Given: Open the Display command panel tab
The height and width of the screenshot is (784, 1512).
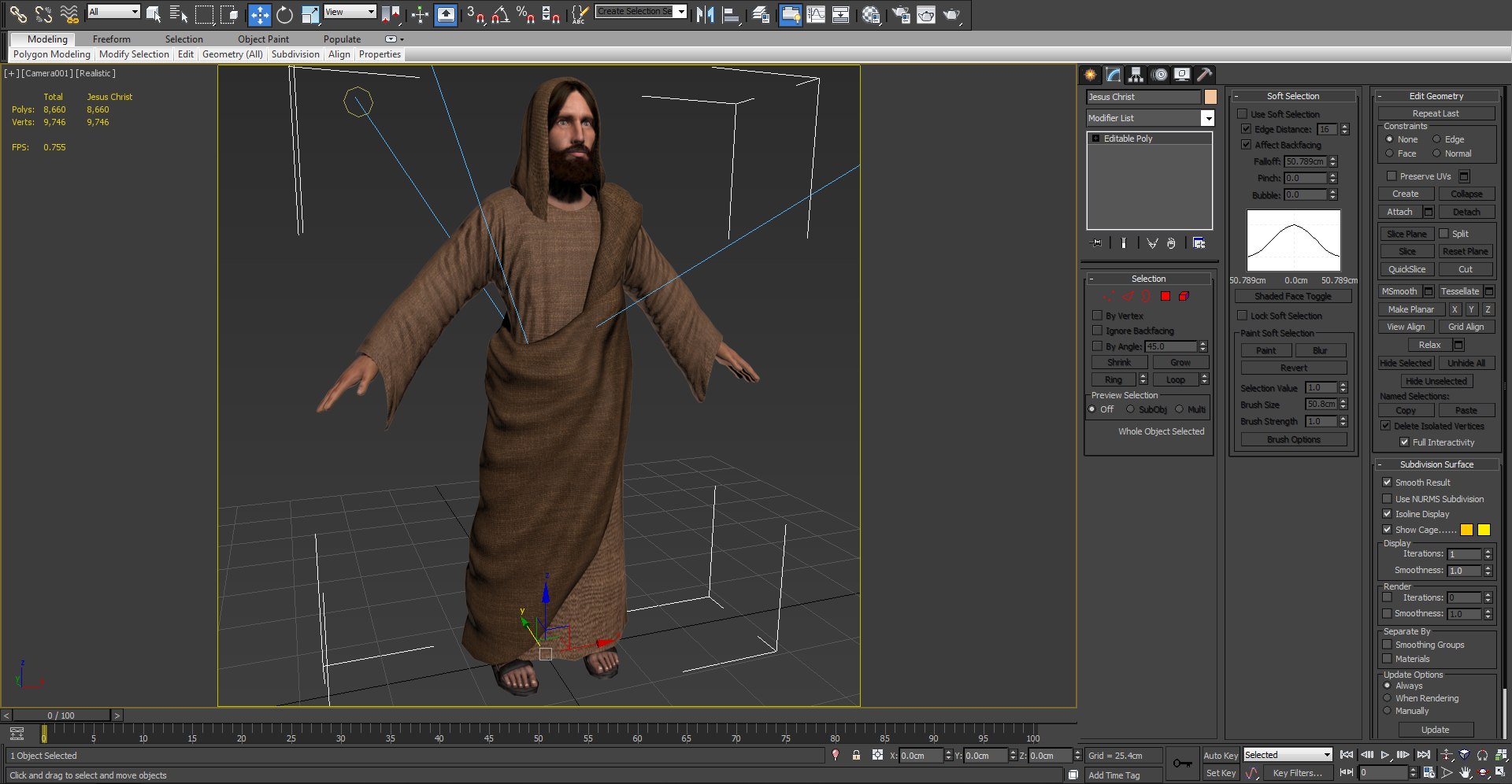Looking at the screenshot, I should tap(1182, 75).
